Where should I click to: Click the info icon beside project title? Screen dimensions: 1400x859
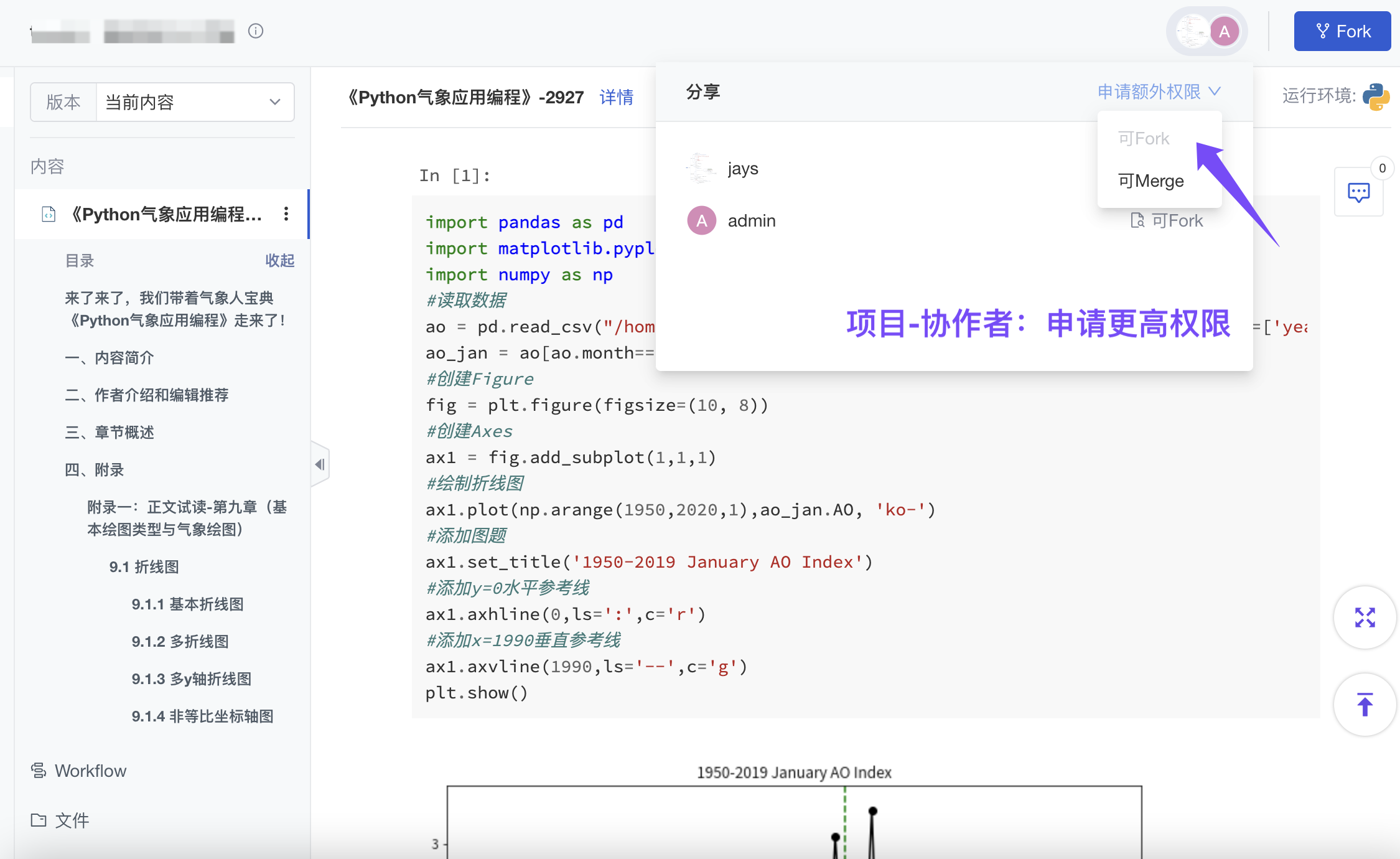pos(256,31)
